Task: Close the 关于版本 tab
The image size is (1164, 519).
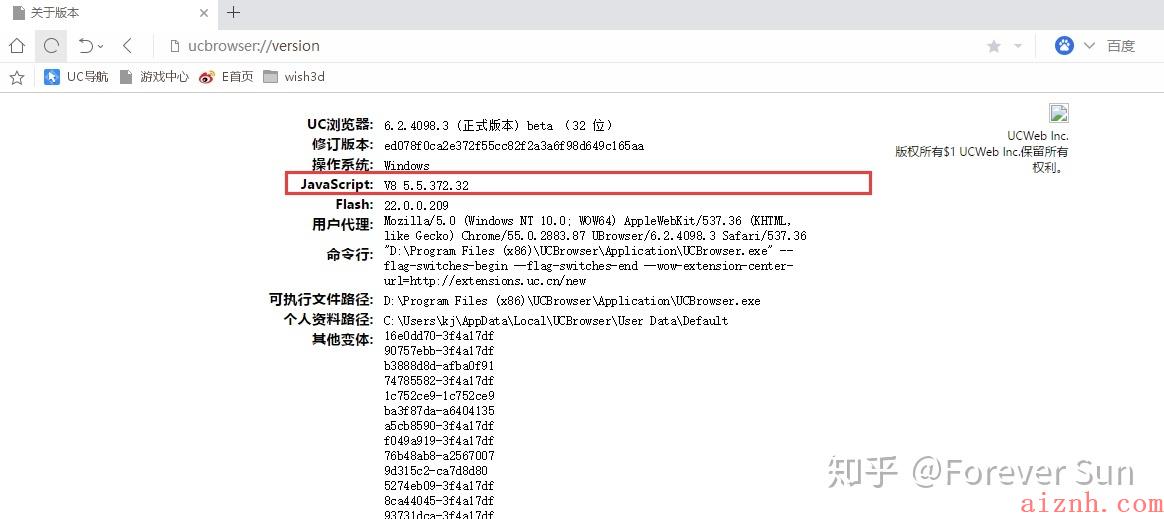Action: (205, 13)
